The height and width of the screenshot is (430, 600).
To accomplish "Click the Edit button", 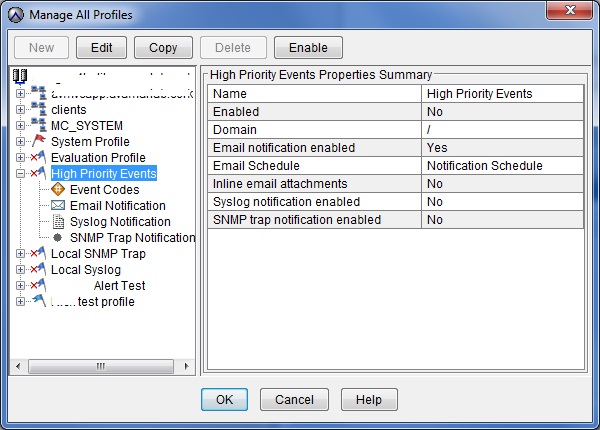I will click(x=101, y=47).
